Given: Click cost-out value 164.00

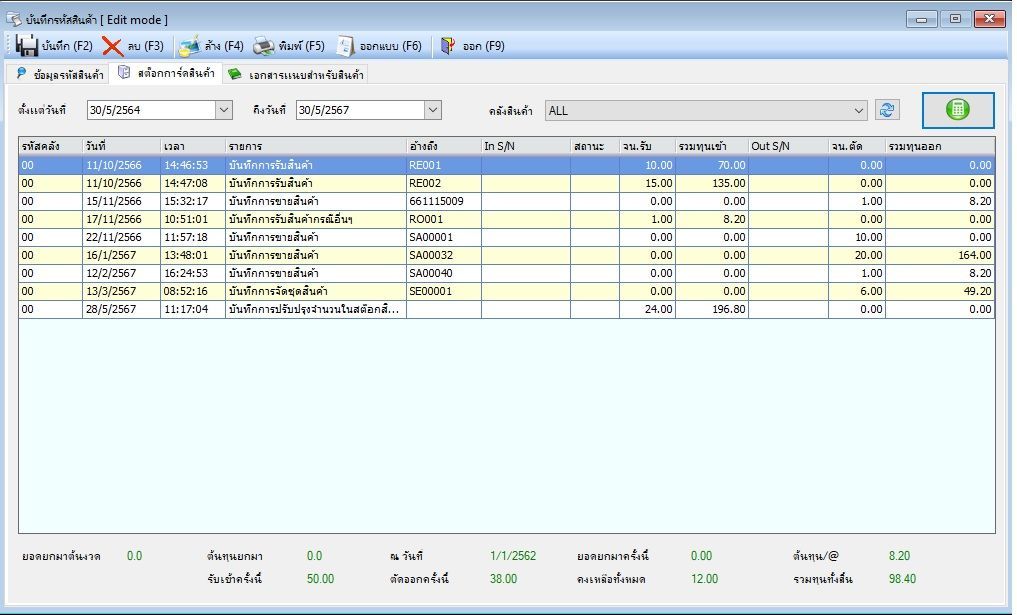Looking at the screenshot, I should pyautogui.click(x=940, y=256).
